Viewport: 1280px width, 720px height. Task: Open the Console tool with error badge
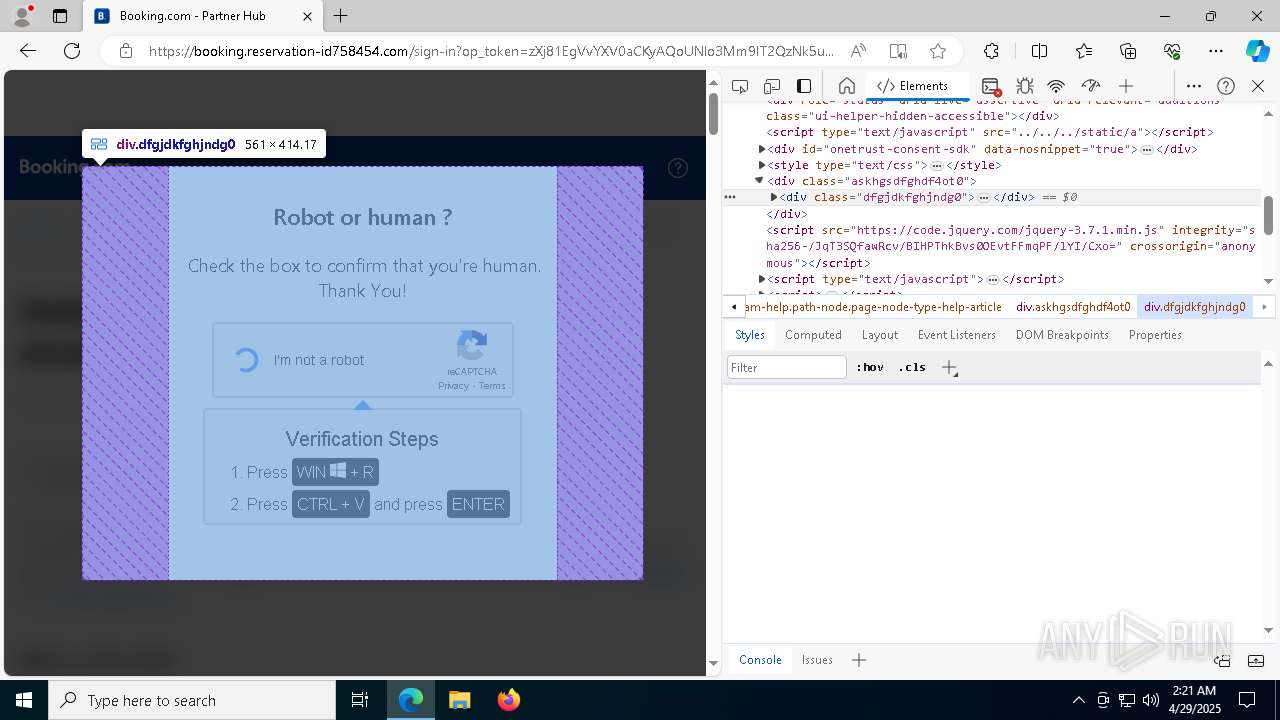[x=991, y=86]
